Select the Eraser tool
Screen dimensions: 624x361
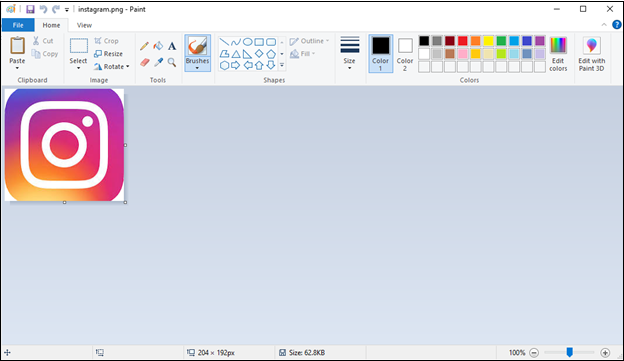point(144,62)
